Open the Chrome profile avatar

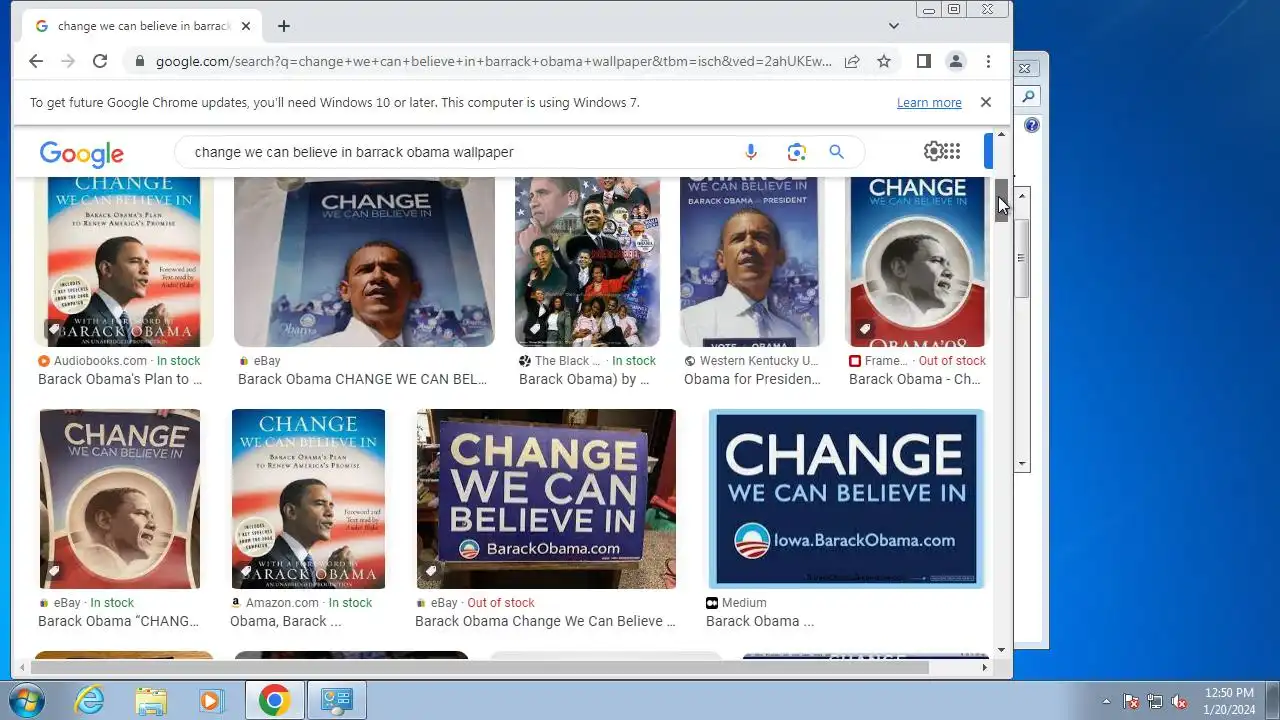click(956, 61)
